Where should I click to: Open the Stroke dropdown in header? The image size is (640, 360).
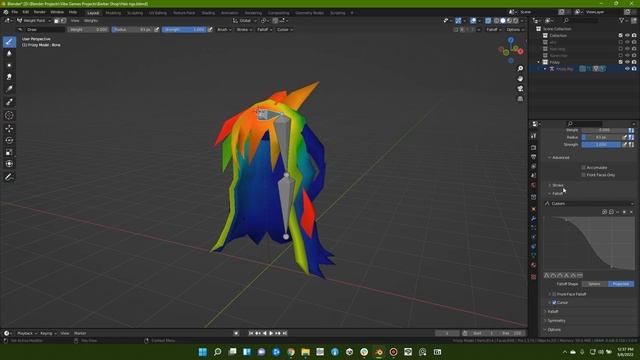(244, 30)
